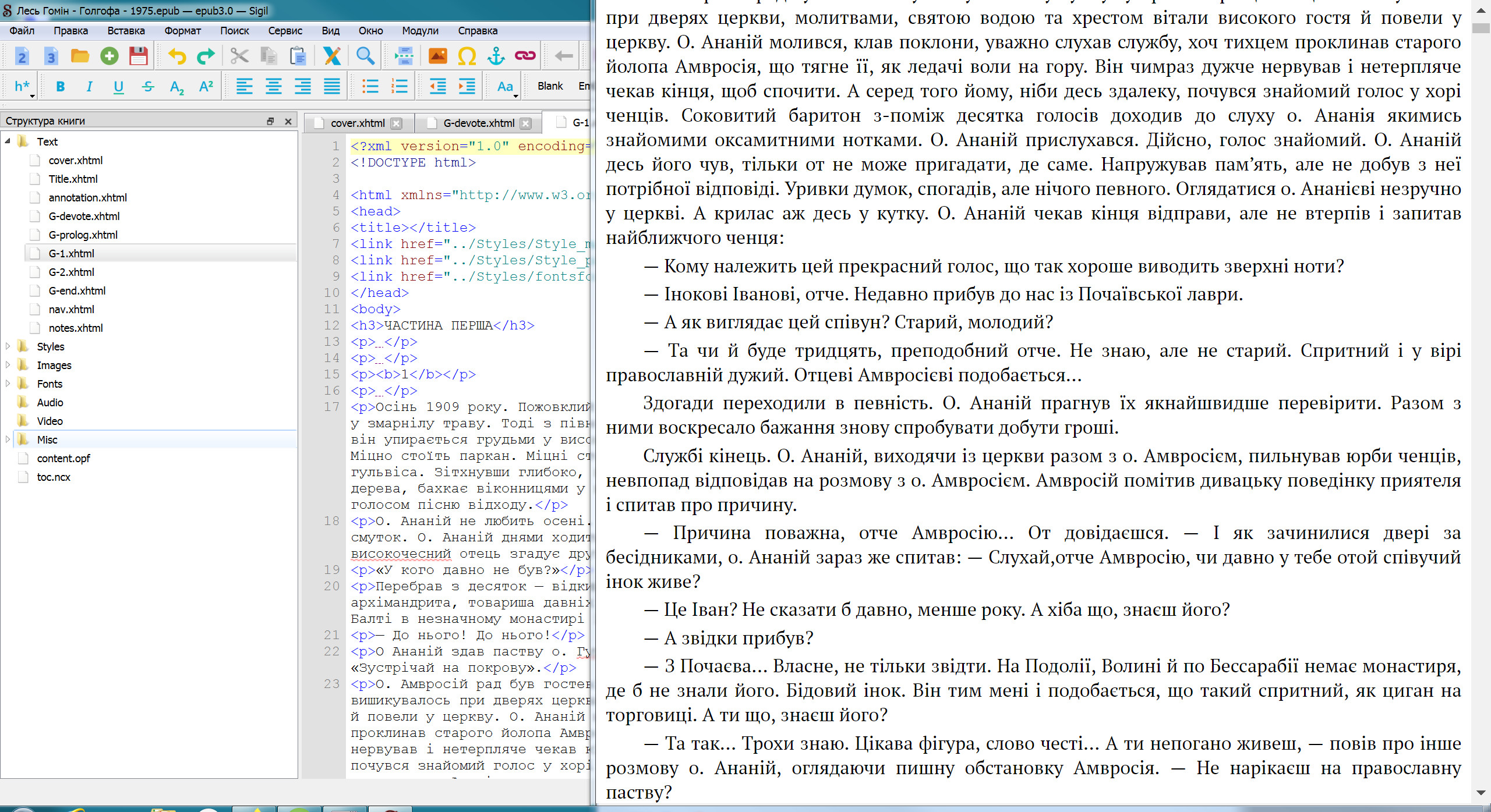Toggle italic formatting
Viewport: 1491px width, 812px height.
89,87
